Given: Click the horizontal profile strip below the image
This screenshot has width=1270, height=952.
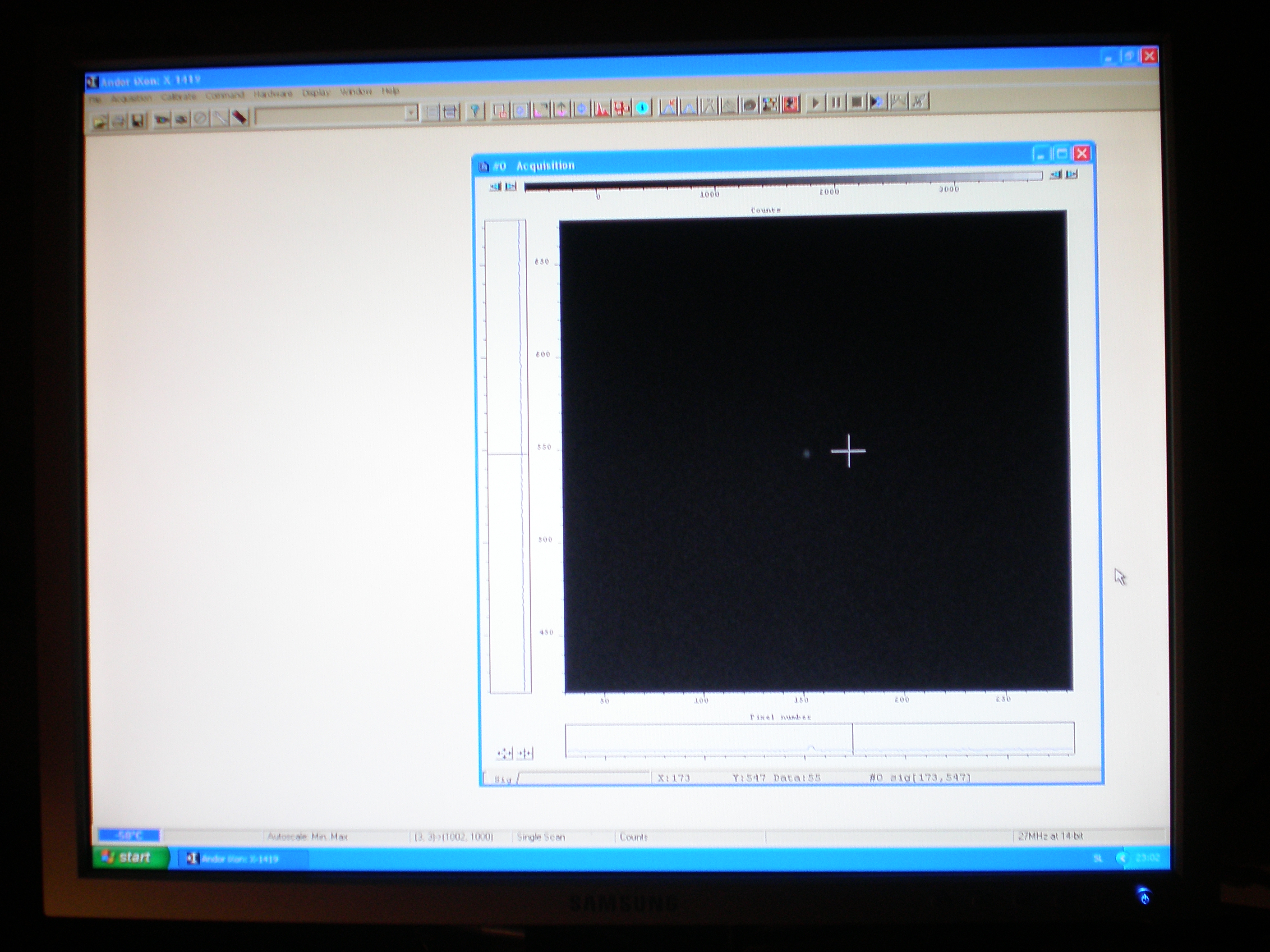Looking at the screenshot, I should click(820, 739).
